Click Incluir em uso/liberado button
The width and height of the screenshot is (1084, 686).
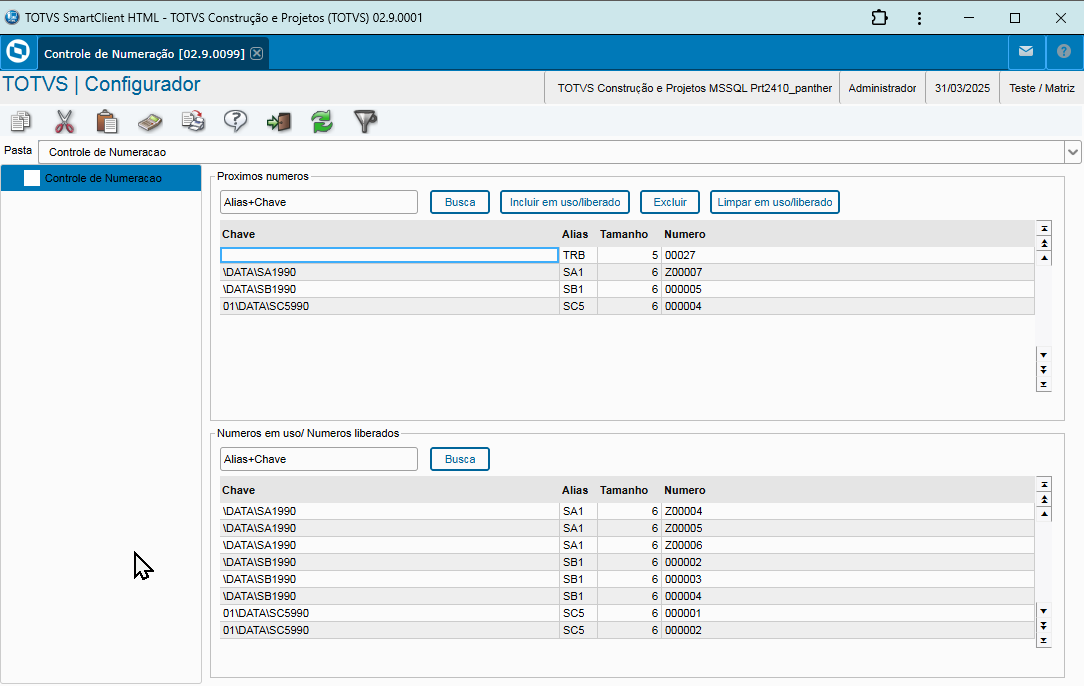(x=565, y=202)
